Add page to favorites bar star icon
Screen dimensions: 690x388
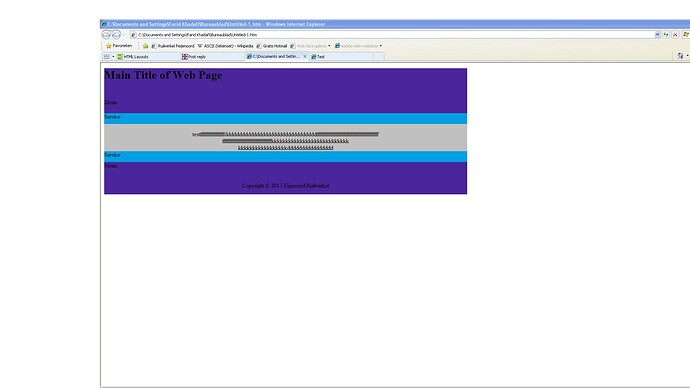coord(145,46)
